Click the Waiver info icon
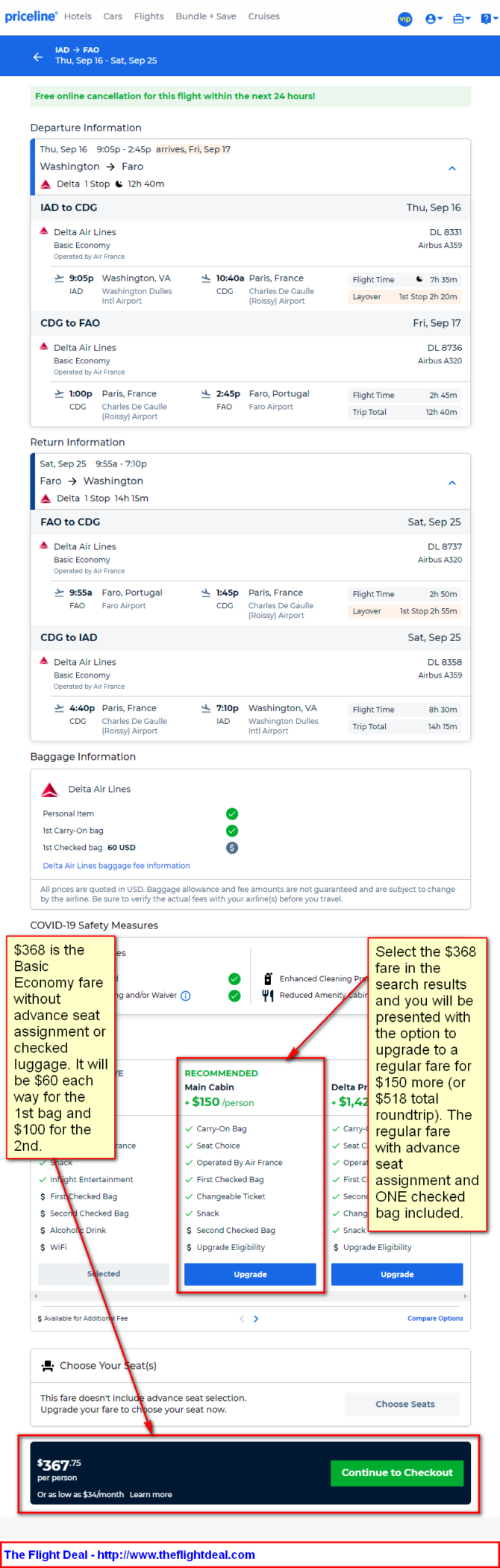The height and width of the screenshot is (1568, 500). click(x=186, y=996)
